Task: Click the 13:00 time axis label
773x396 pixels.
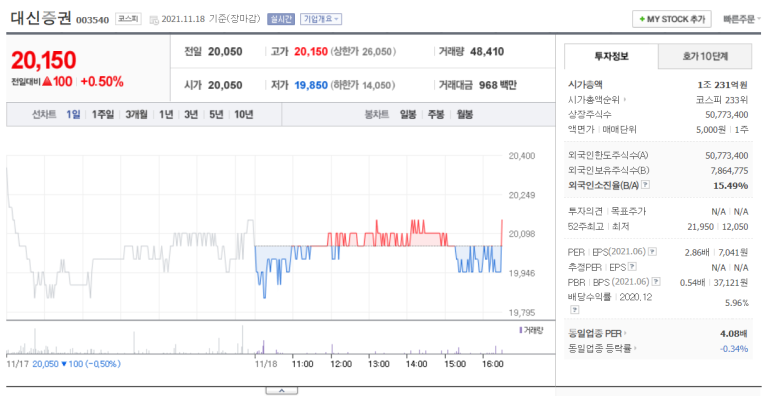Action: tap(378, 364)
